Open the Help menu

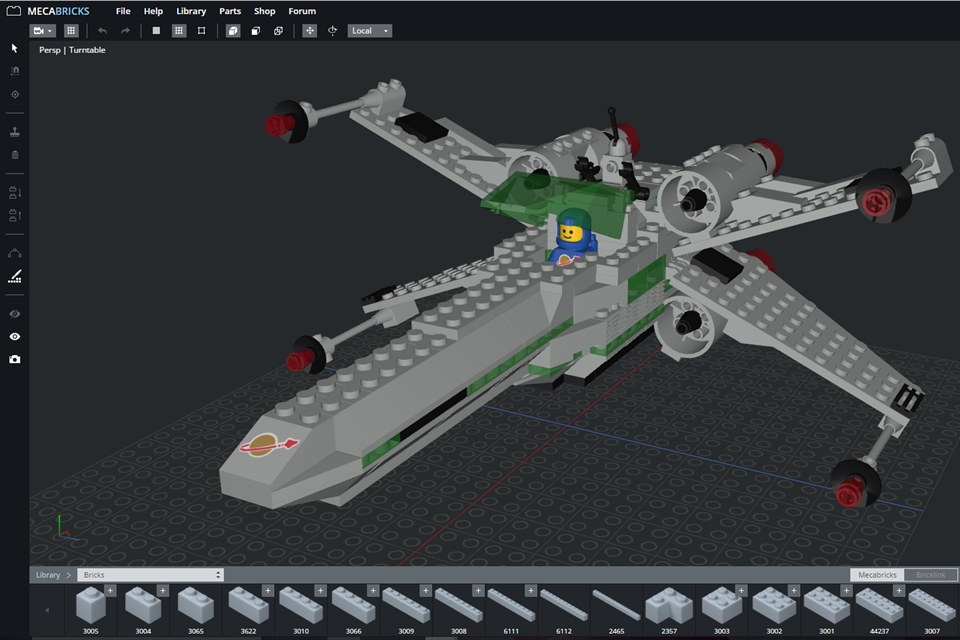coord(153,11)
